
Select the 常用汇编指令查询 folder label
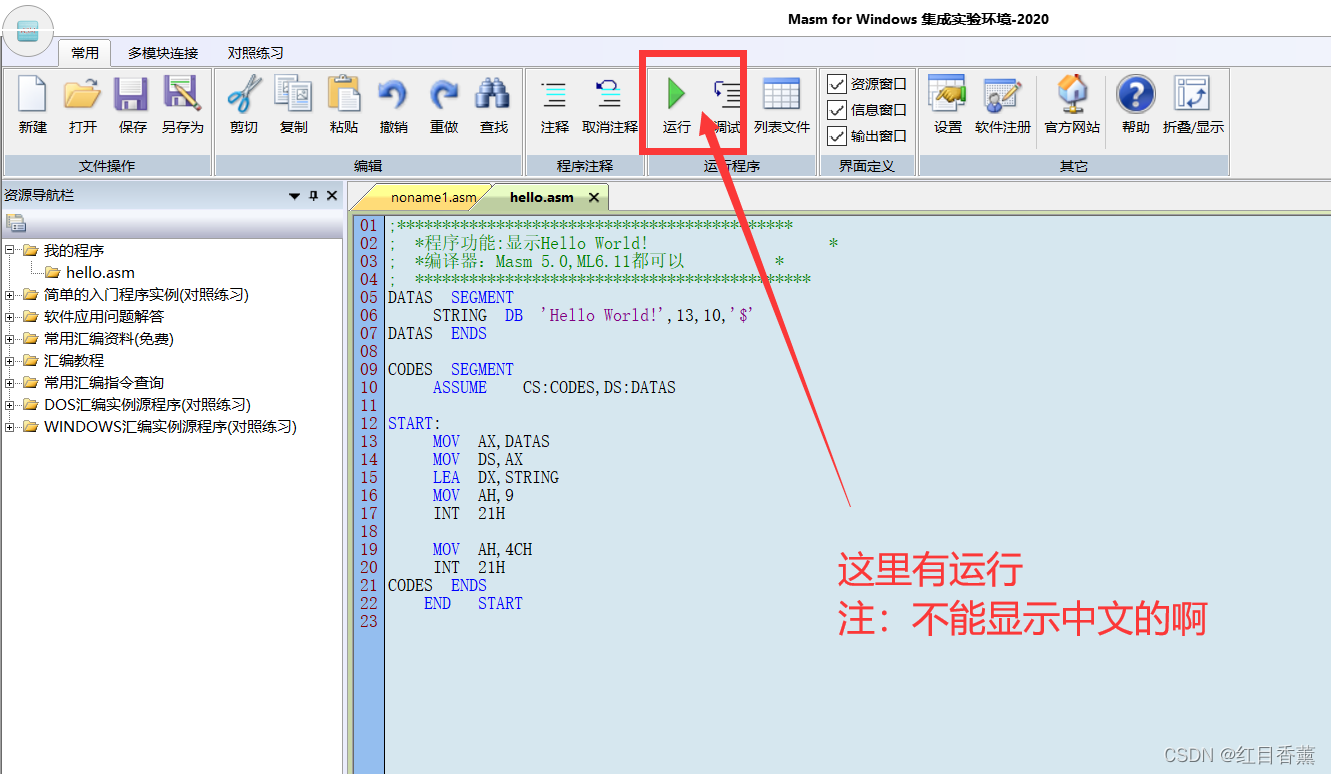[x=104, y=382]
